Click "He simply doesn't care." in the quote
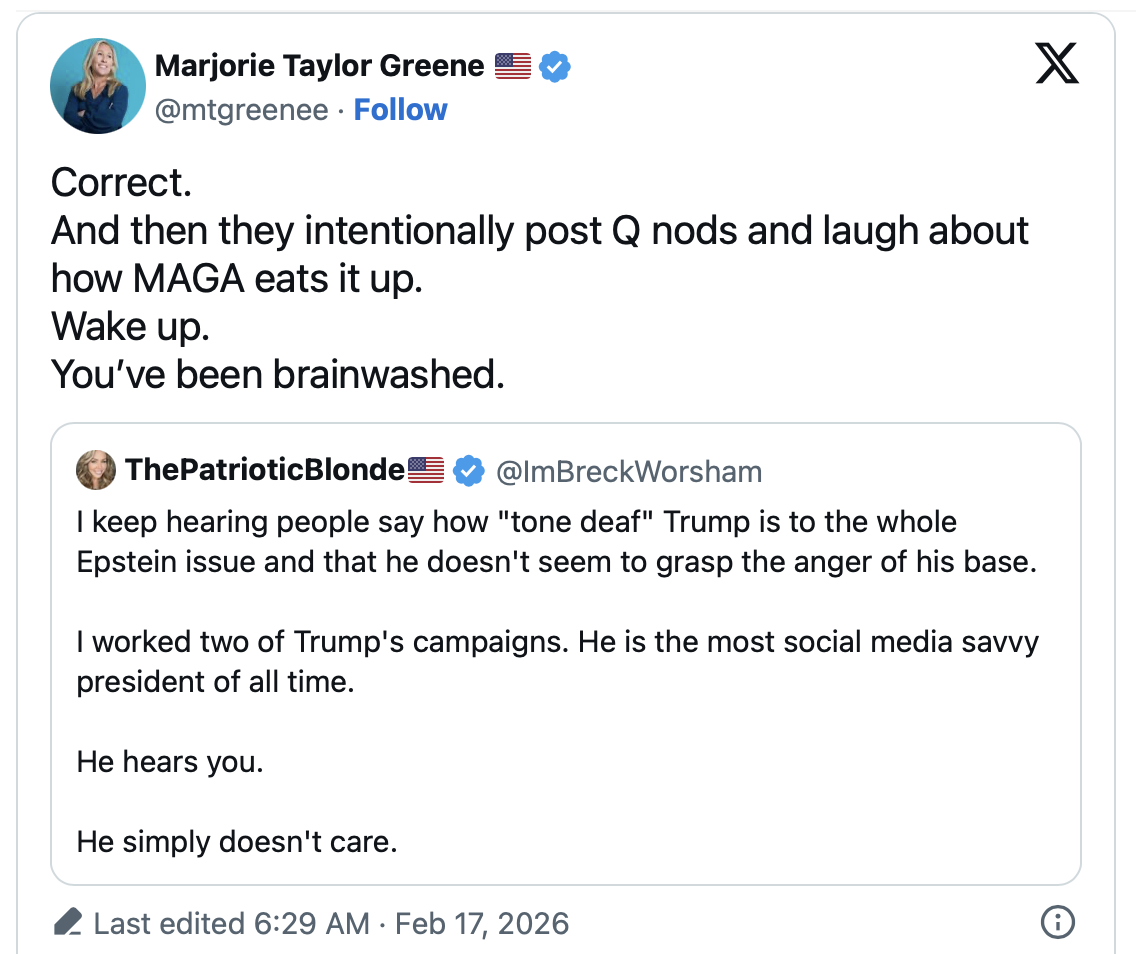This screenshot has width=1136, height=954. pos(237,842)
